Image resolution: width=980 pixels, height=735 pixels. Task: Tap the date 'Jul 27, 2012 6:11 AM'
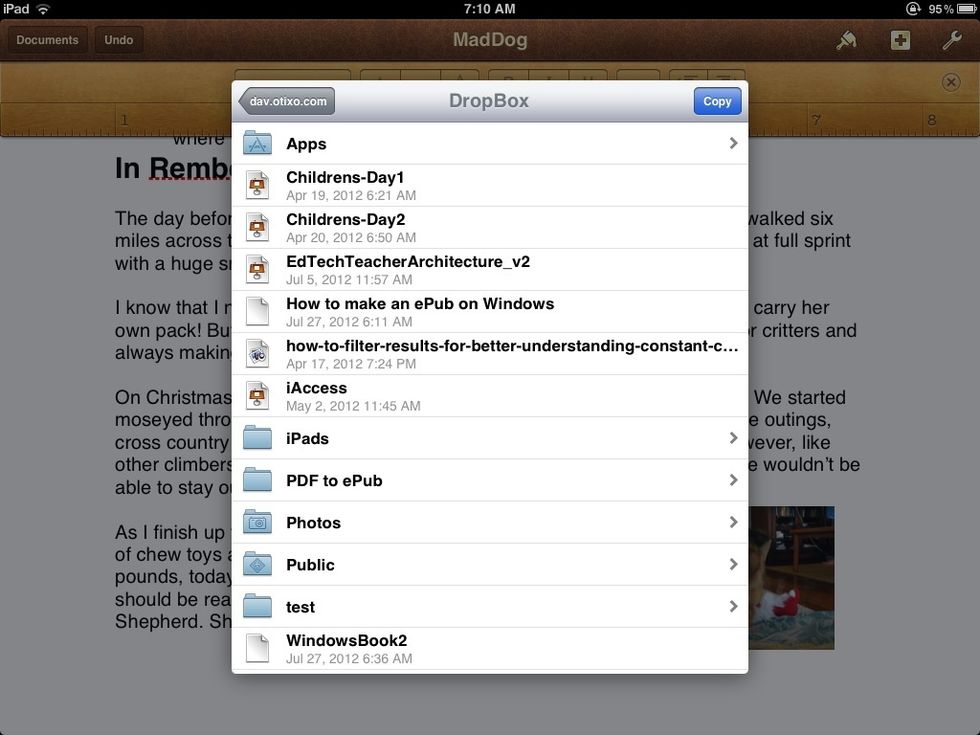tap(349, 322)
